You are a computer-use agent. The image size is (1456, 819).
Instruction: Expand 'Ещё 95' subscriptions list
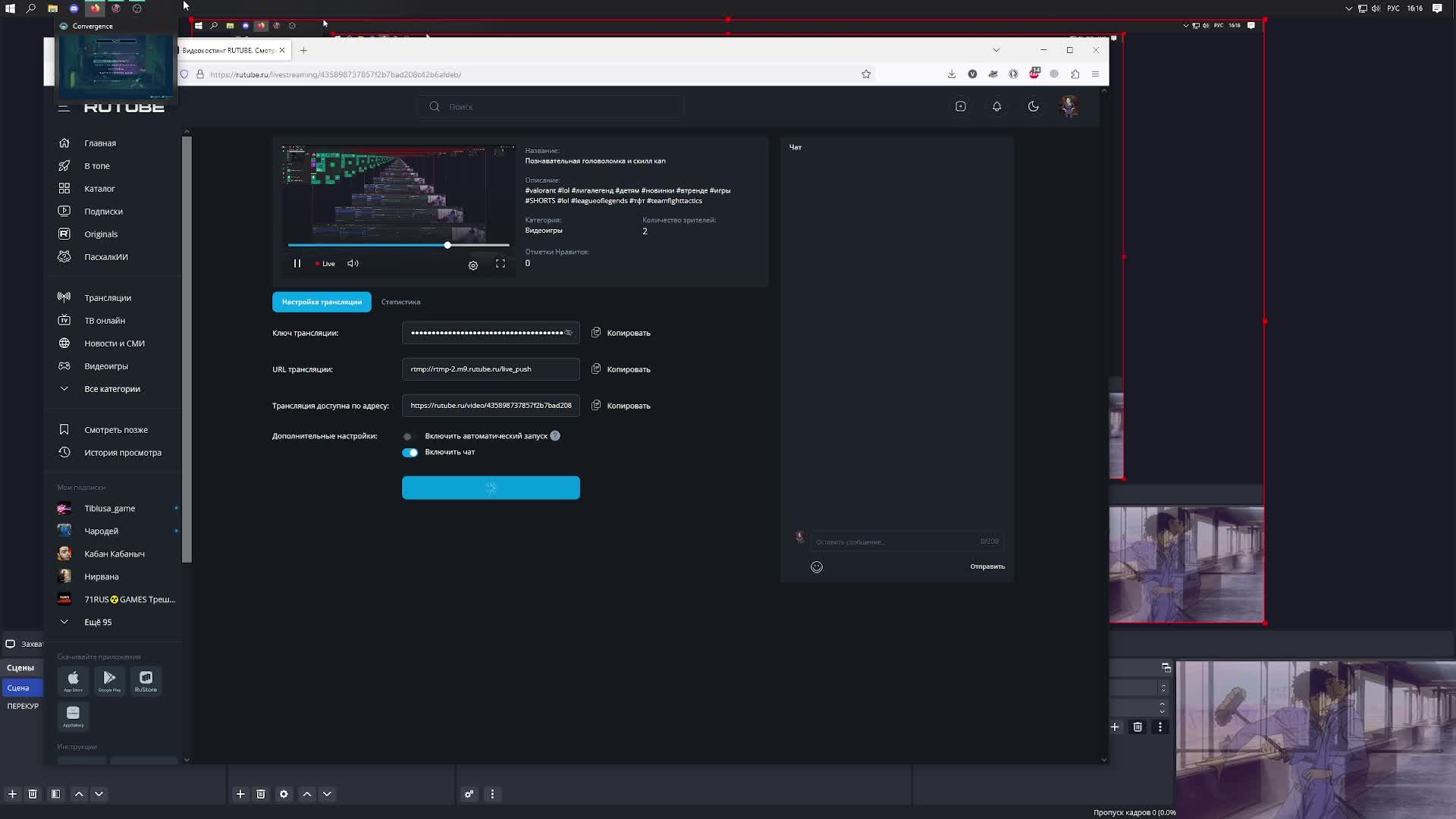(x=97, y=622)
